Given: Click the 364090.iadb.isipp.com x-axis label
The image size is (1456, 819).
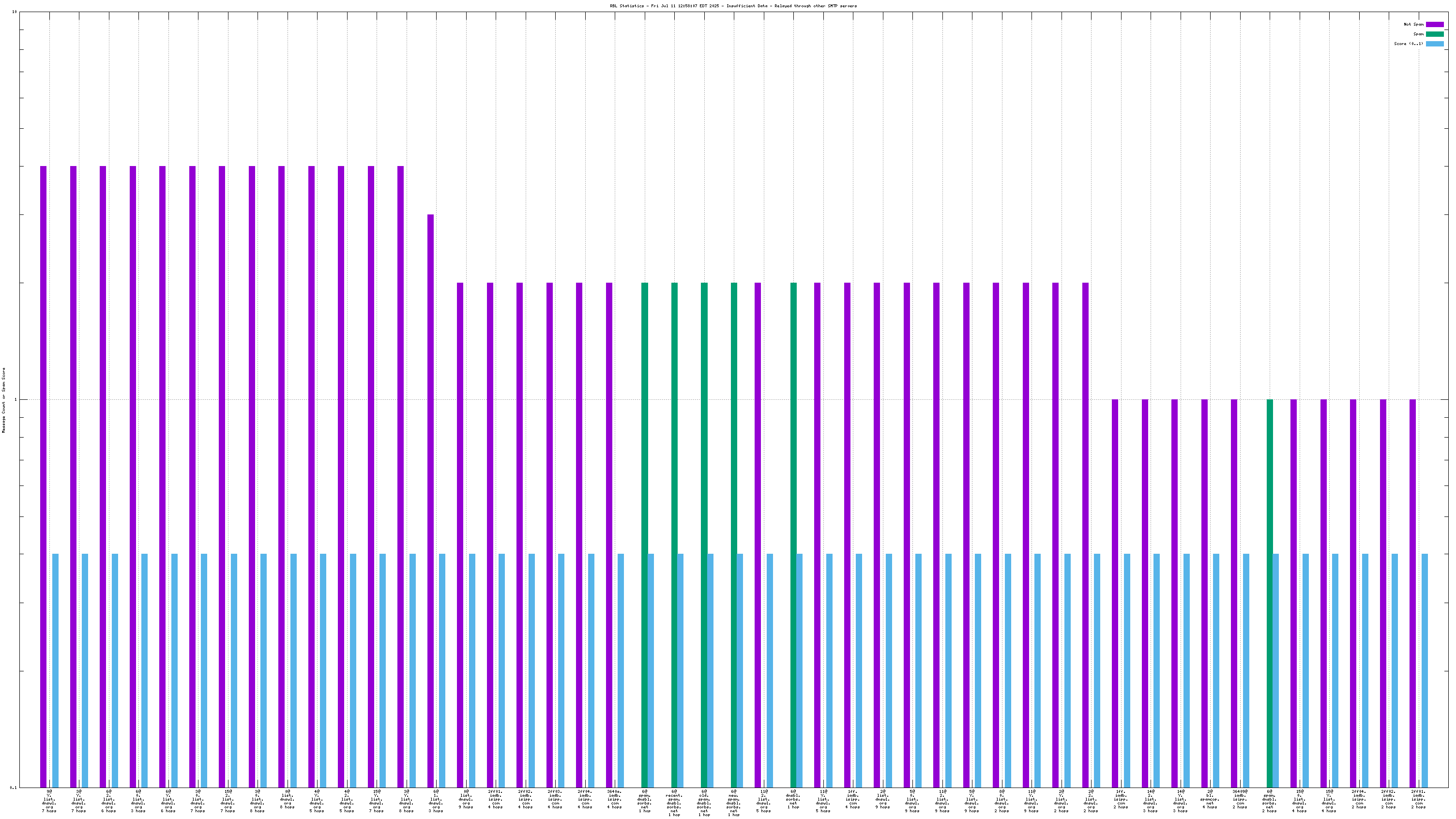Looking at the screenshot, I should (1240, 799).
